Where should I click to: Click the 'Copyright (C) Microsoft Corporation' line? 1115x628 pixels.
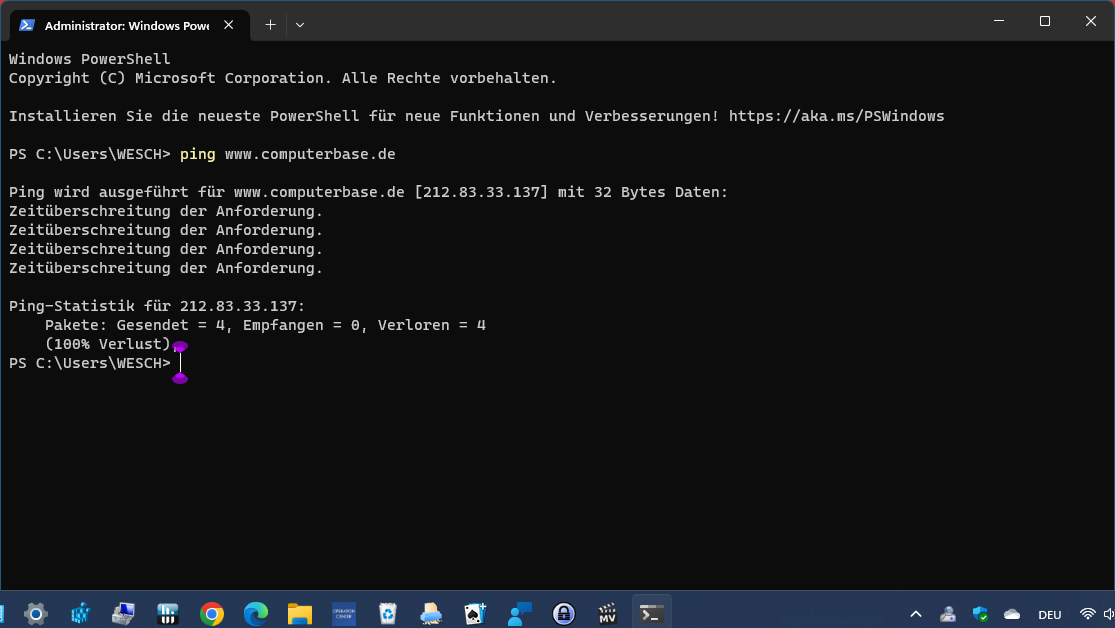(283, 78)
